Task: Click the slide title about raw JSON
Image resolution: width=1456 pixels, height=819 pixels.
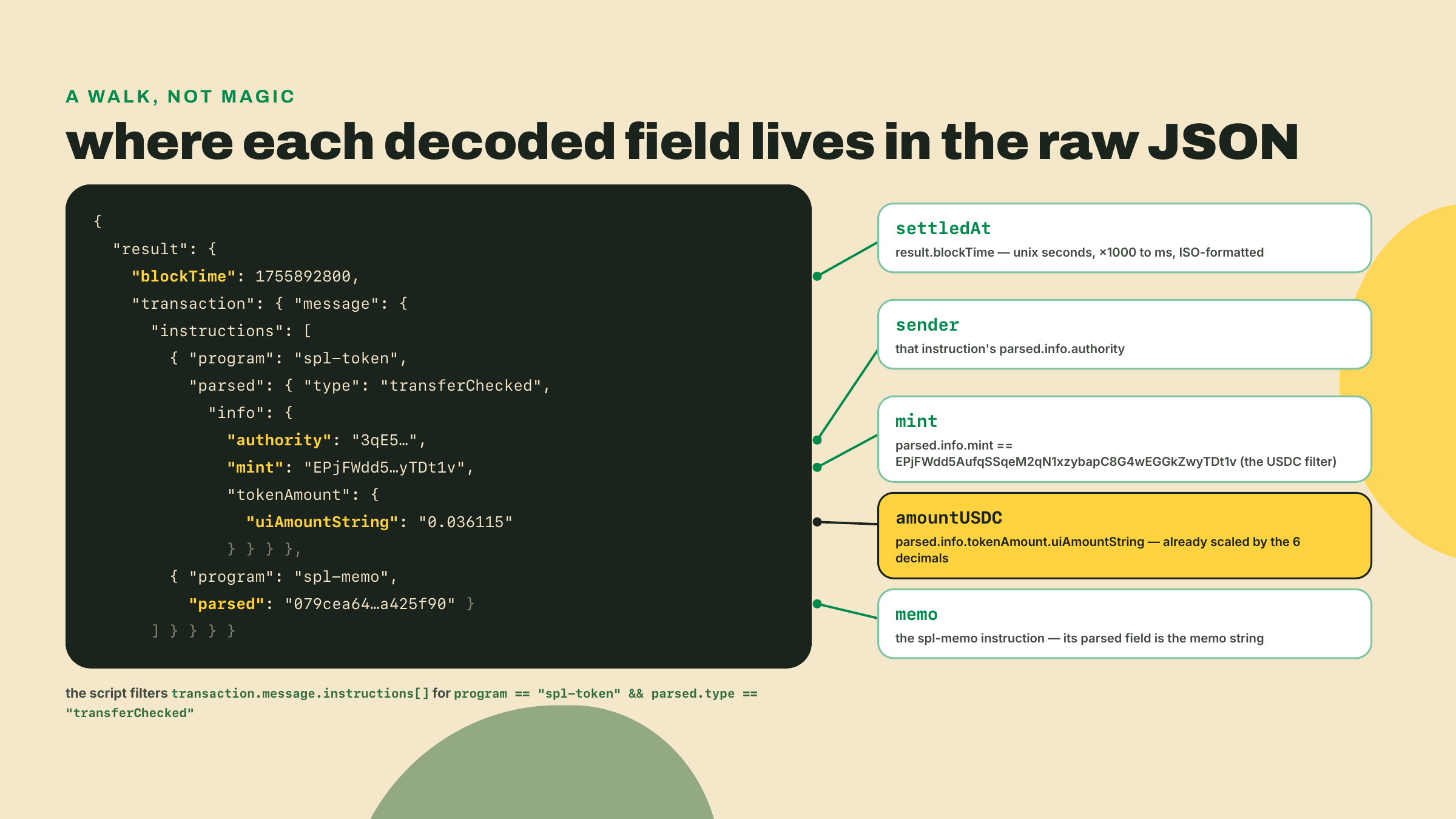Action: click(682, 142)
